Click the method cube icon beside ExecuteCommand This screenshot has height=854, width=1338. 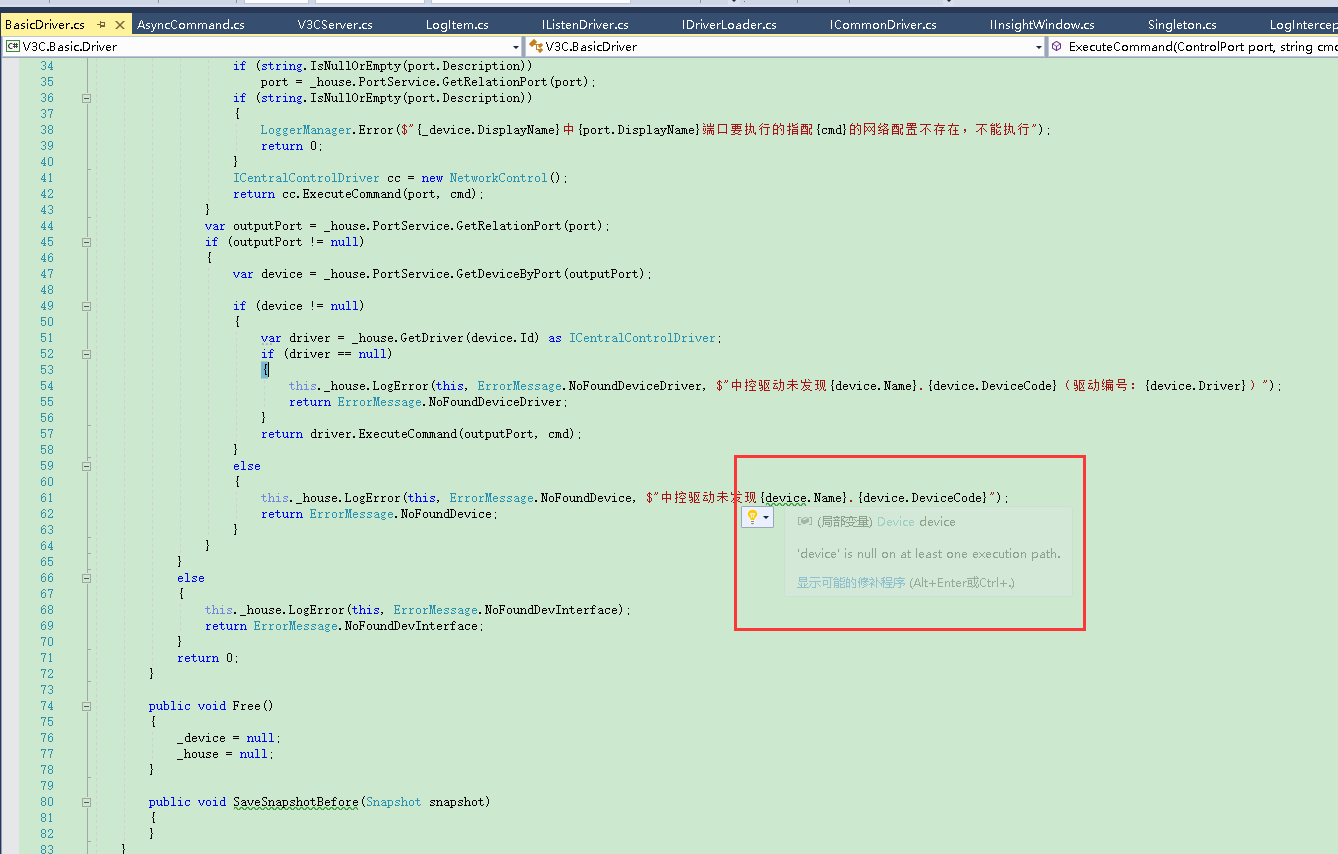[x=1056, y=46]
